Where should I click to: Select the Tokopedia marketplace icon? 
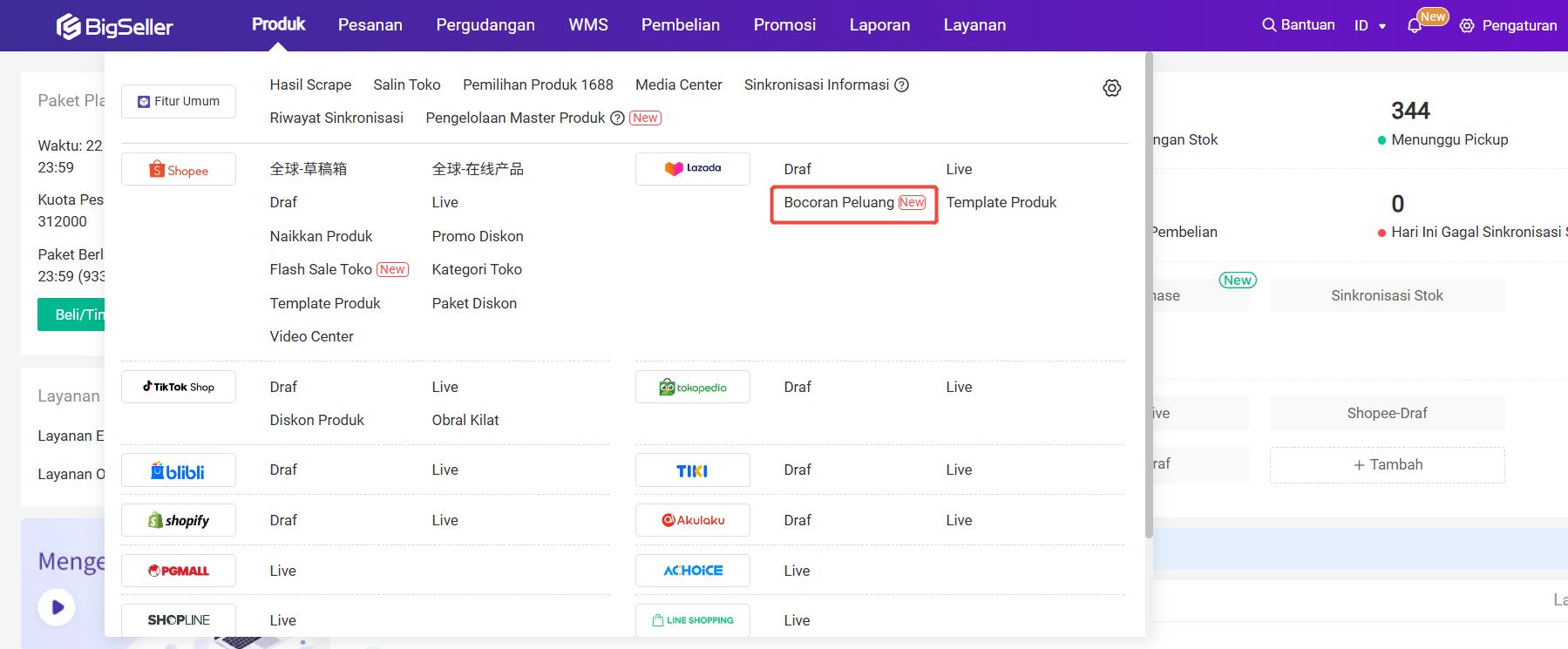point(693,388)
